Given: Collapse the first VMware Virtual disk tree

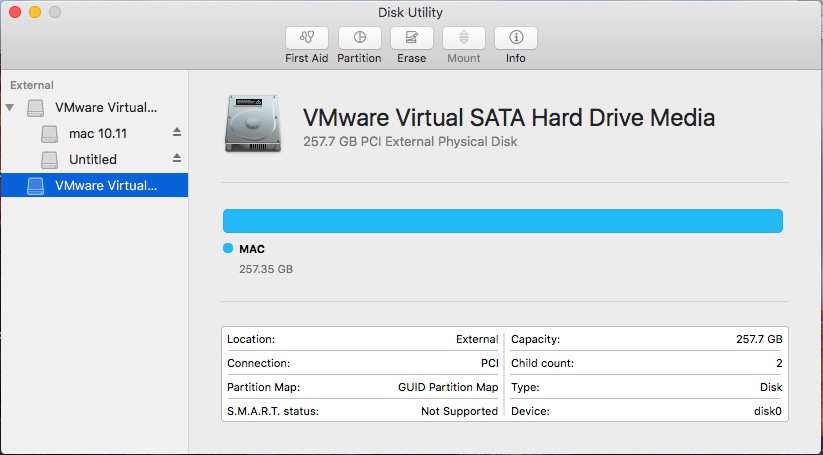Looking at the screenshot, I should 9,108.
